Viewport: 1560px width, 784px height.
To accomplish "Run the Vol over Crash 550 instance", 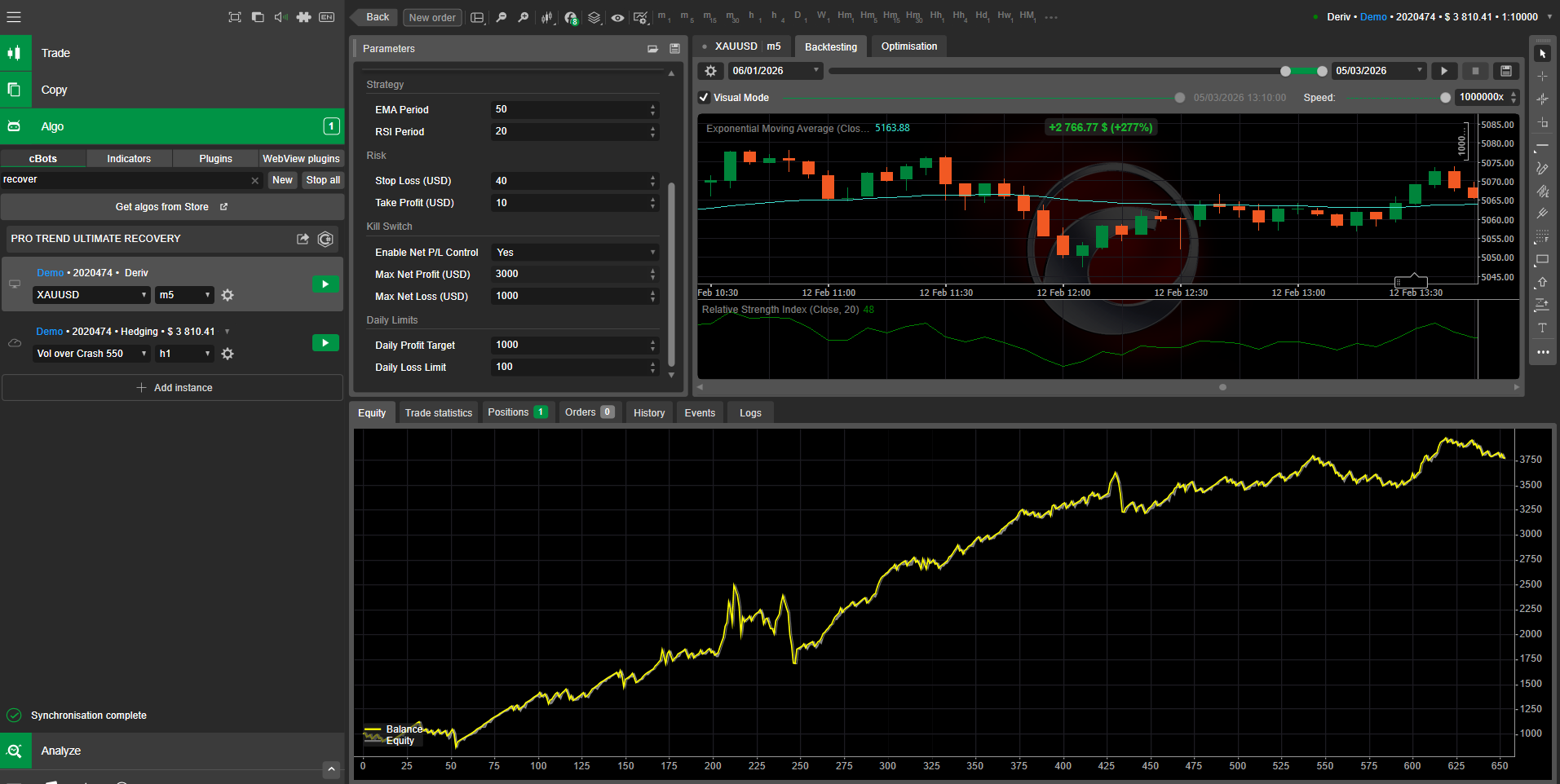I will [325, 343].
